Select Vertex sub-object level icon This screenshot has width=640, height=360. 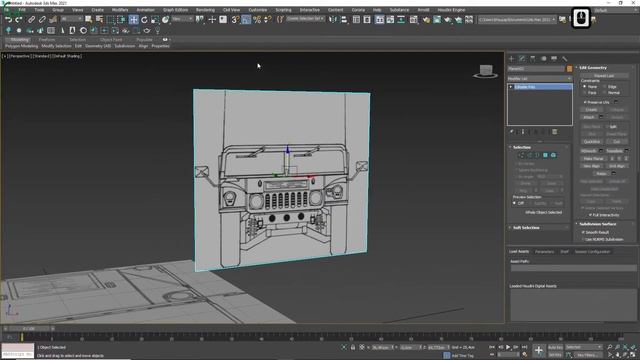521,155
